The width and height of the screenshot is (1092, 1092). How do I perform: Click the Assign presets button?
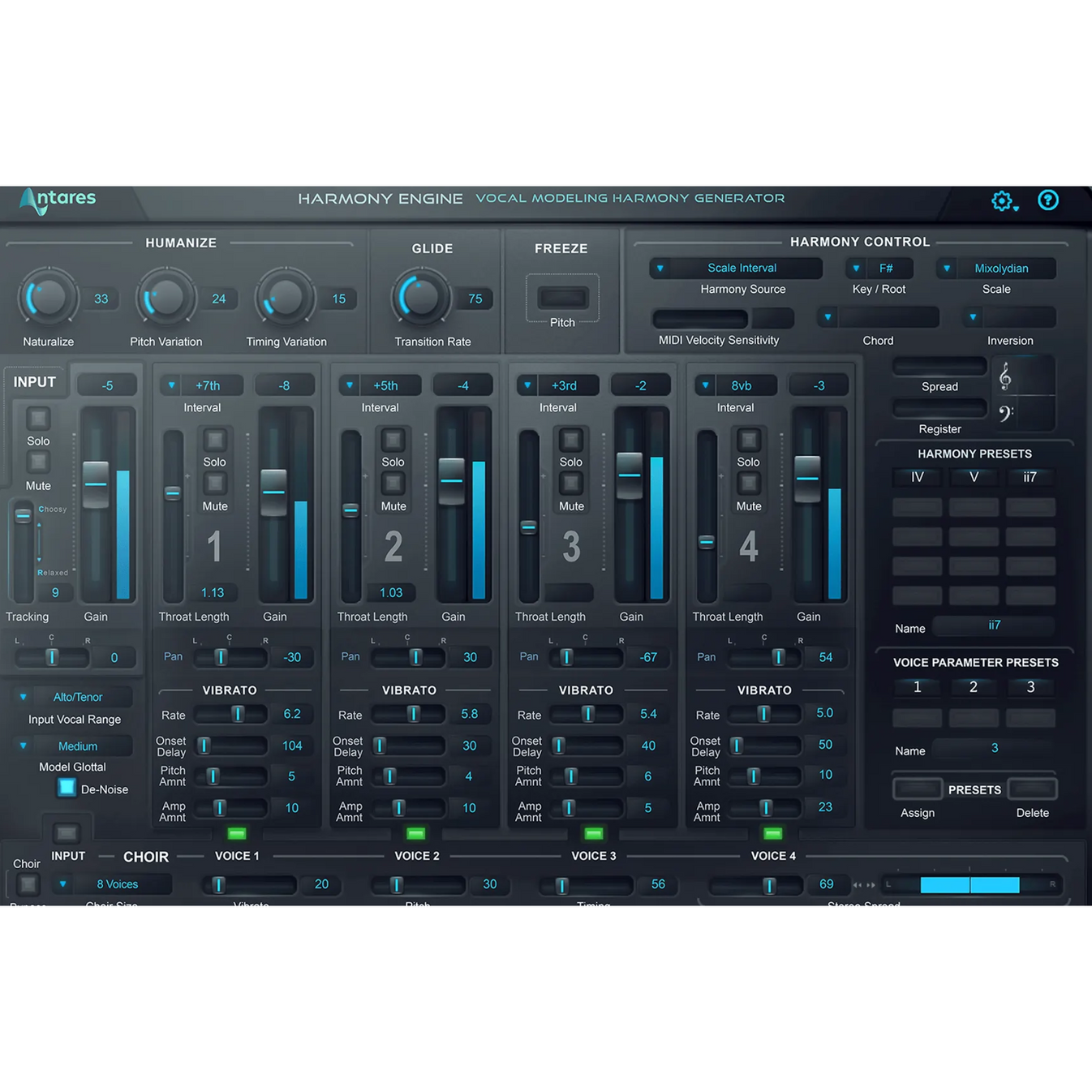coord(917,788)
